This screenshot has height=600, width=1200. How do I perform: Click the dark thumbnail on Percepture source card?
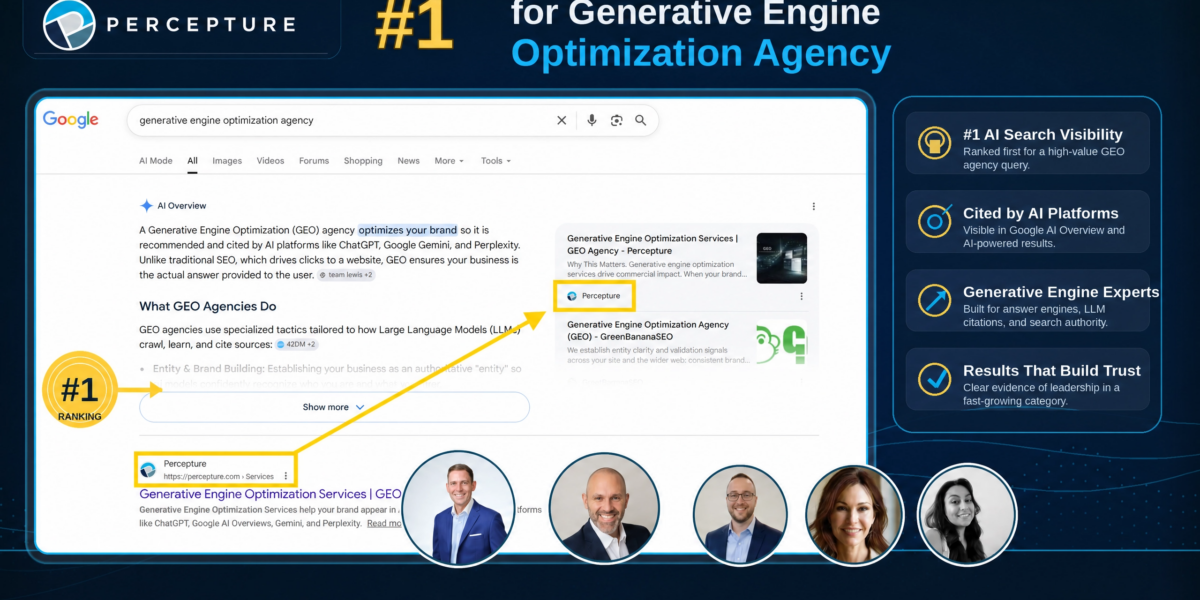click(782, 258)
